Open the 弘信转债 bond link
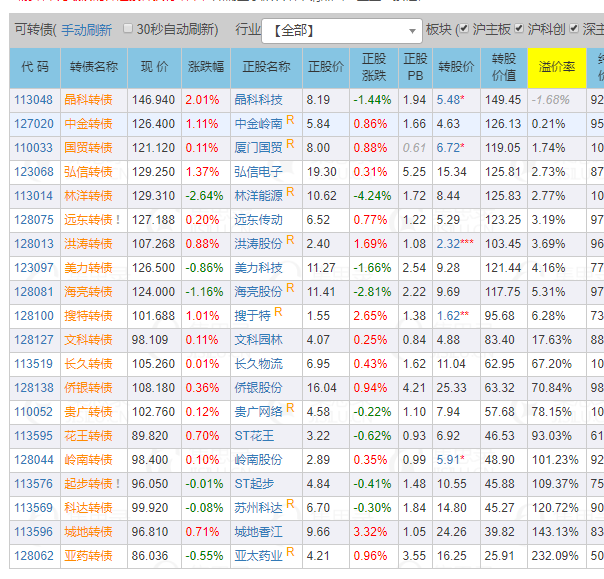604x579 pixels. tap(88, 172)
